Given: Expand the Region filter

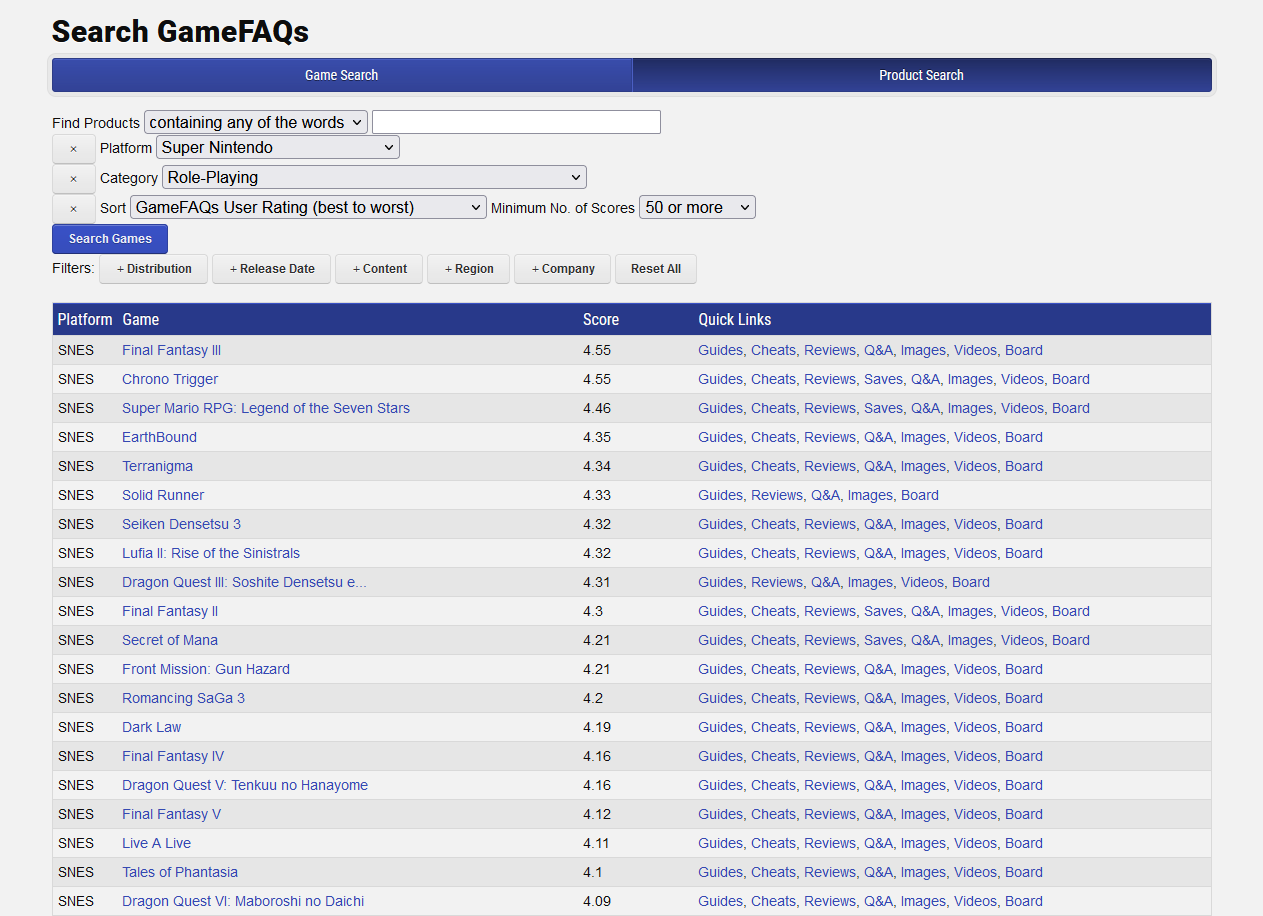Looking at the screenshot, I should pyautogui.click(x=469, y=269).
